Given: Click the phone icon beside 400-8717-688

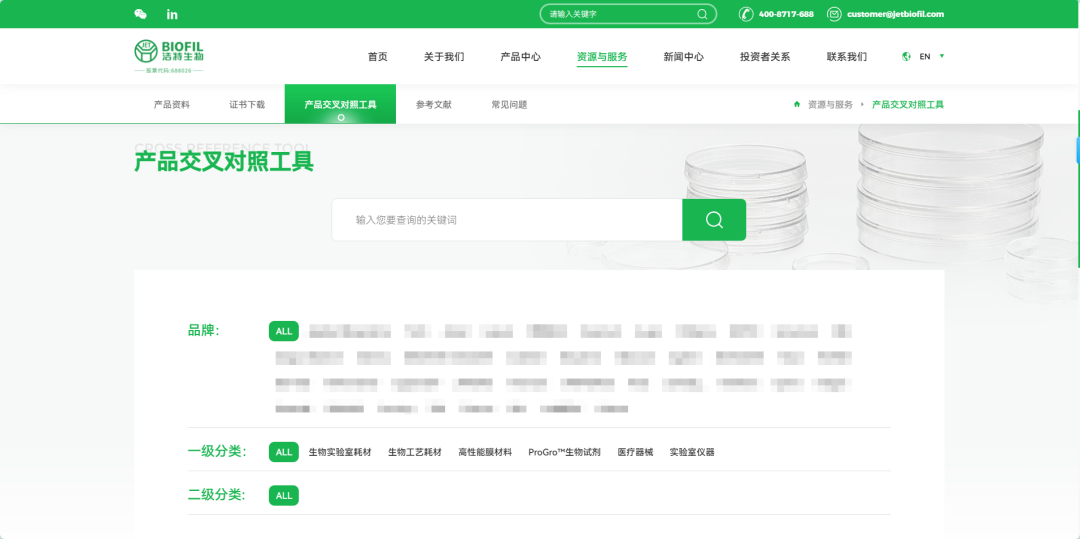Looking at the screenshot, I should (x=746, y=14).
